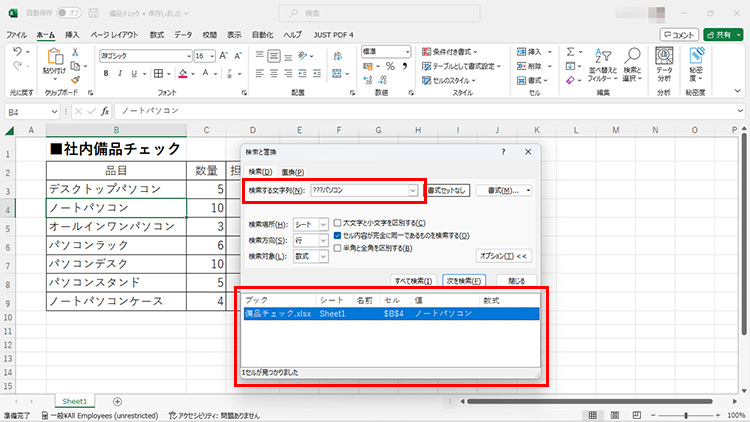This screenshot has height=422, width=750.
Task: Click the 検索と選択 (Find & Select) magnifier icon
Action: pos(630,56)
